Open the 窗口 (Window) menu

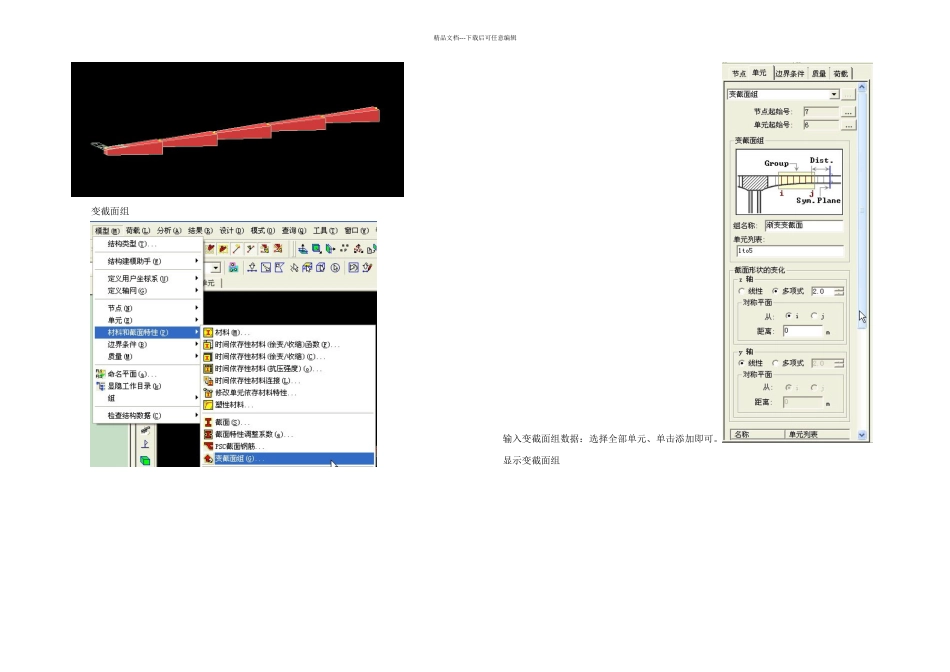pos(356,231)
